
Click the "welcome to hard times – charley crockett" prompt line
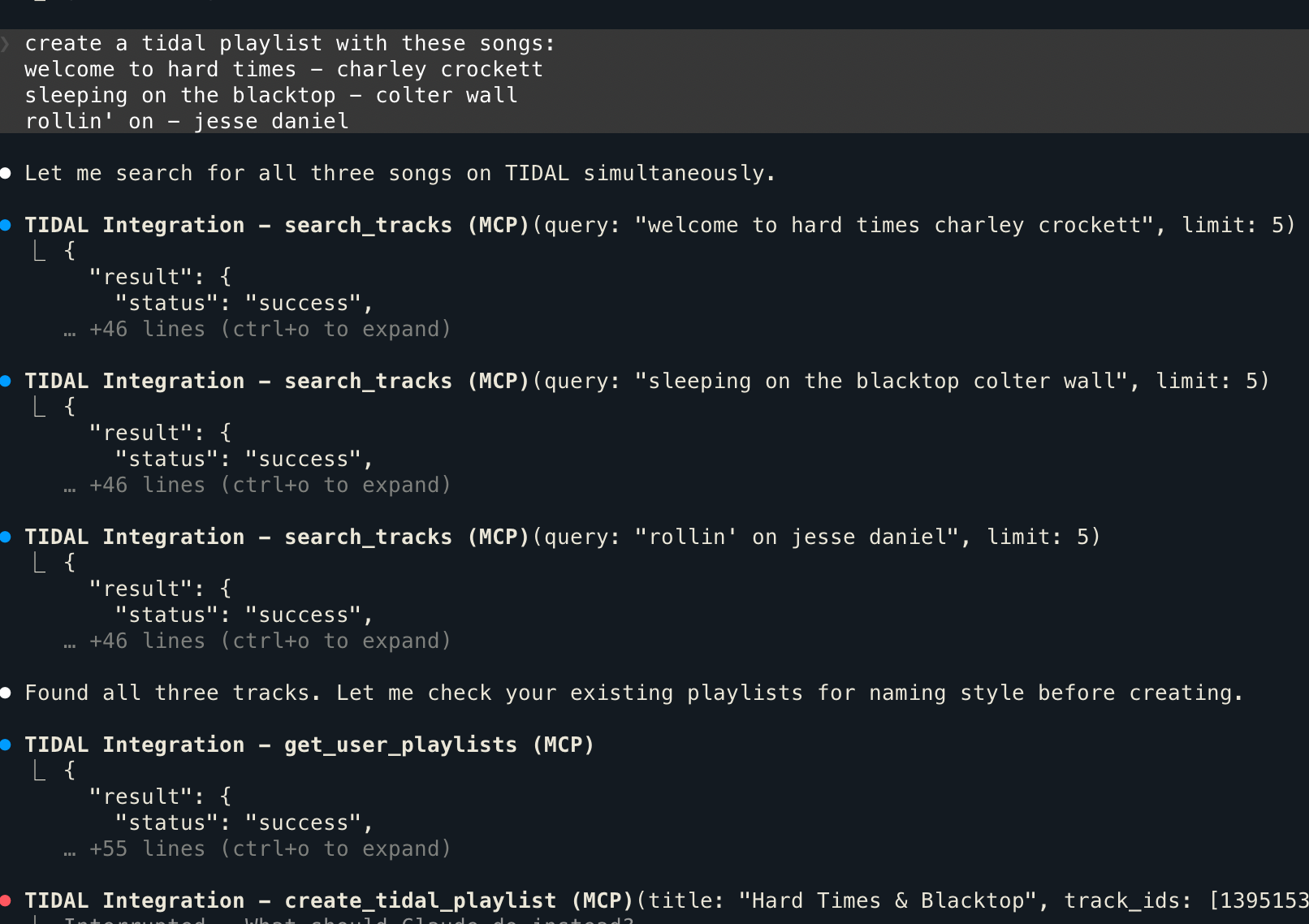[x=283, y=70]
